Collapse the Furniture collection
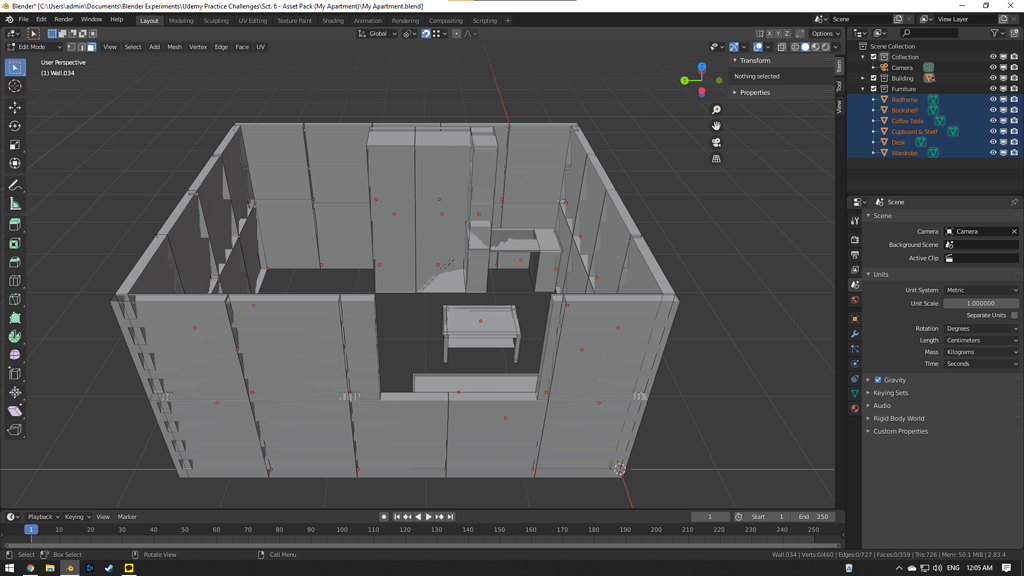Image resolution: width=1024 pixels, height=576 pixels. pyautogui.click(x=862, y=89)
